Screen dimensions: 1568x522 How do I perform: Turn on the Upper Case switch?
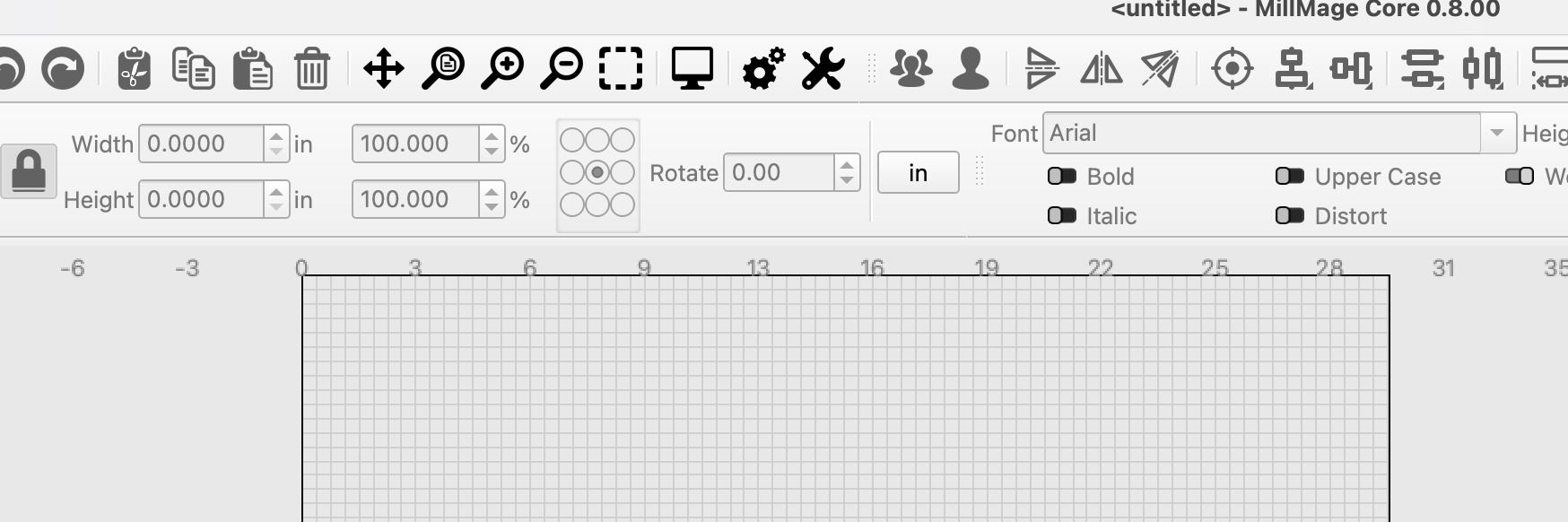tap(1290, 176)
